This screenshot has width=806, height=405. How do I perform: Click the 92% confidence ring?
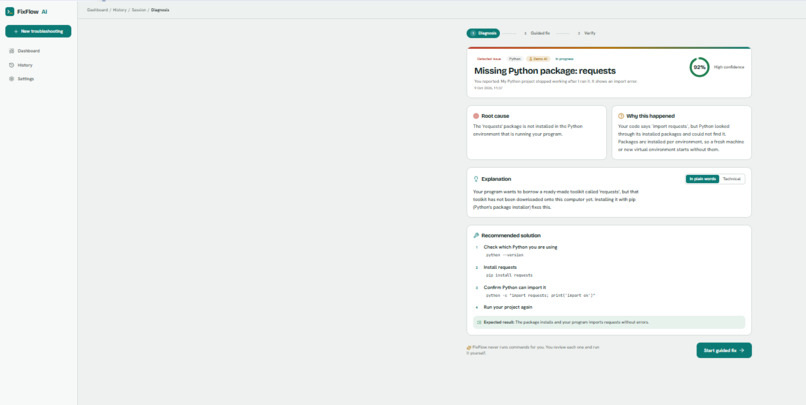tap(699, 67)
